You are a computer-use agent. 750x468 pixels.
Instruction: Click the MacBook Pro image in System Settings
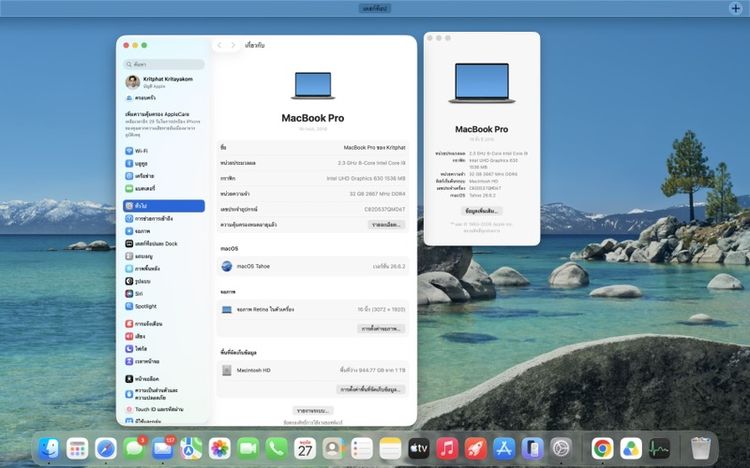point(313,86)
